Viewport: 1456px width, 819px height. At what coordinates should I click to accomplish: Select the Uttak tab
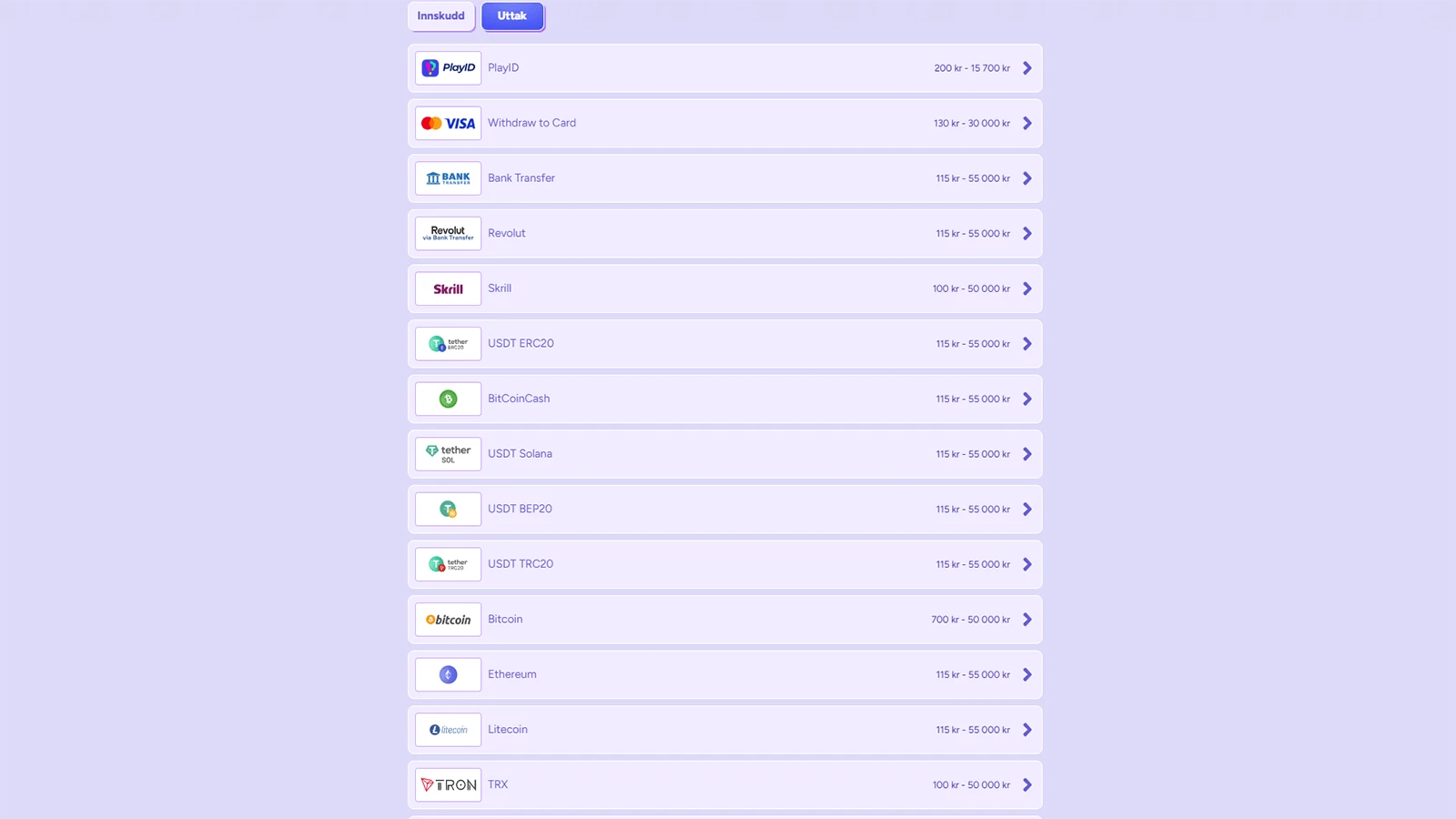(x=512, y=16)
